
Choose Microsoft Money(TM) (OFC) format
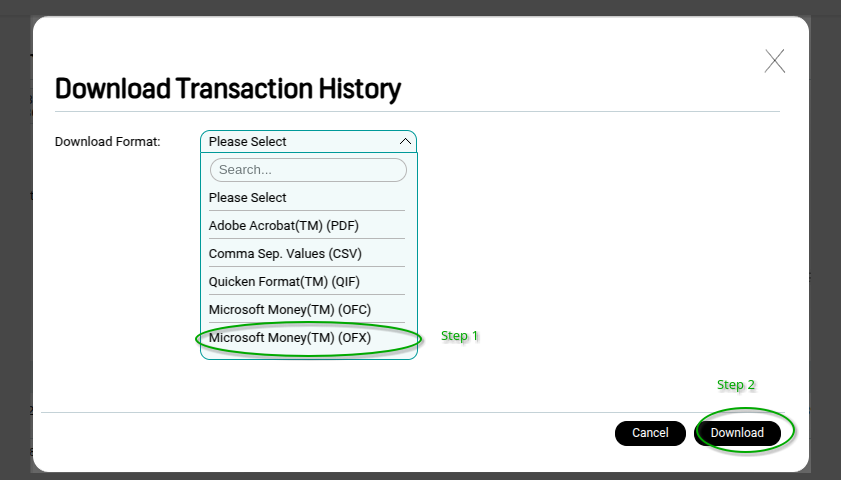tap(290, 310)
